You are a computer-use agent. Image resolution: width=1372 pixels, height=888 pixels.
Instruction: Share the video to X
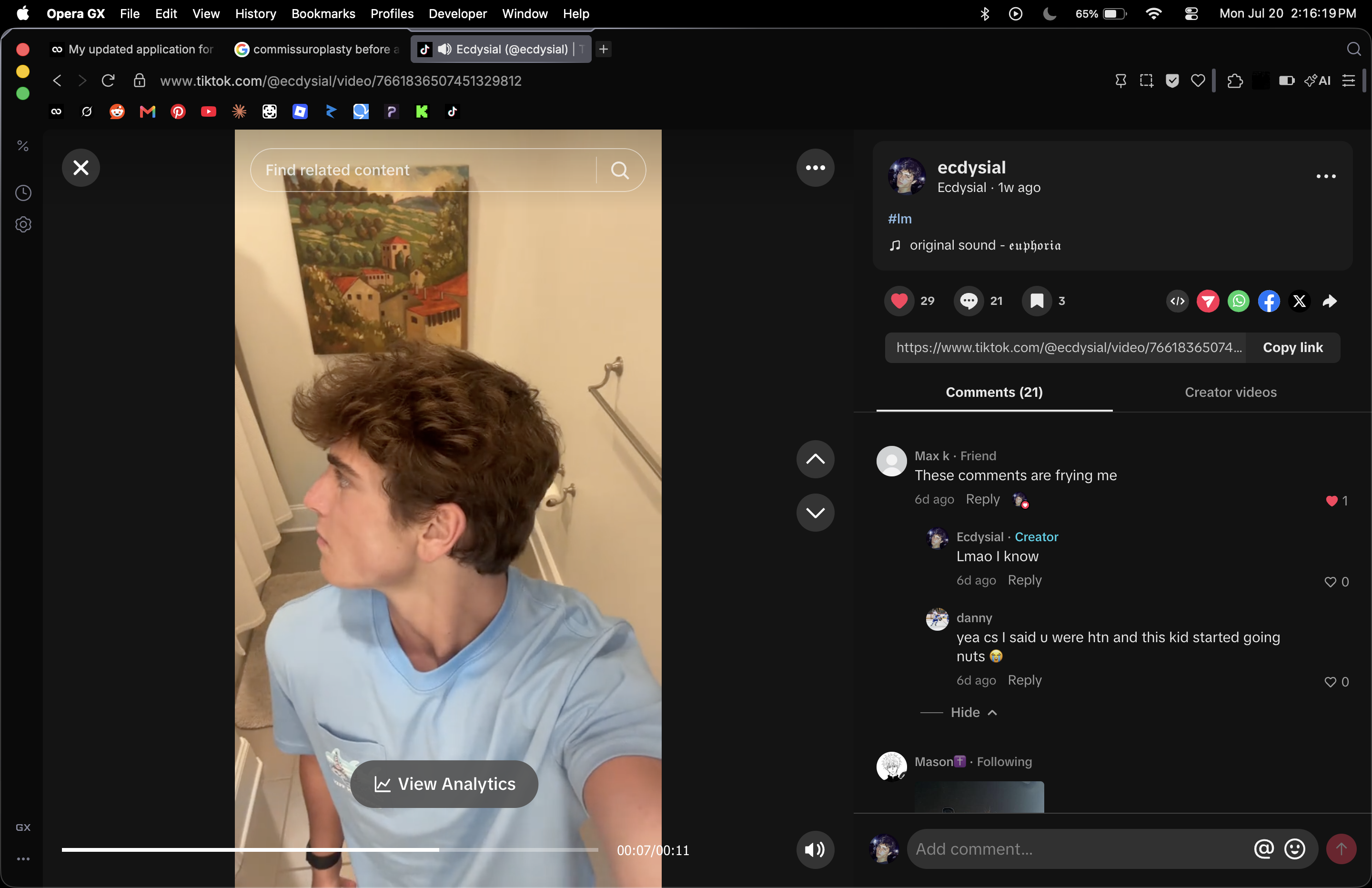point(1300,301)
